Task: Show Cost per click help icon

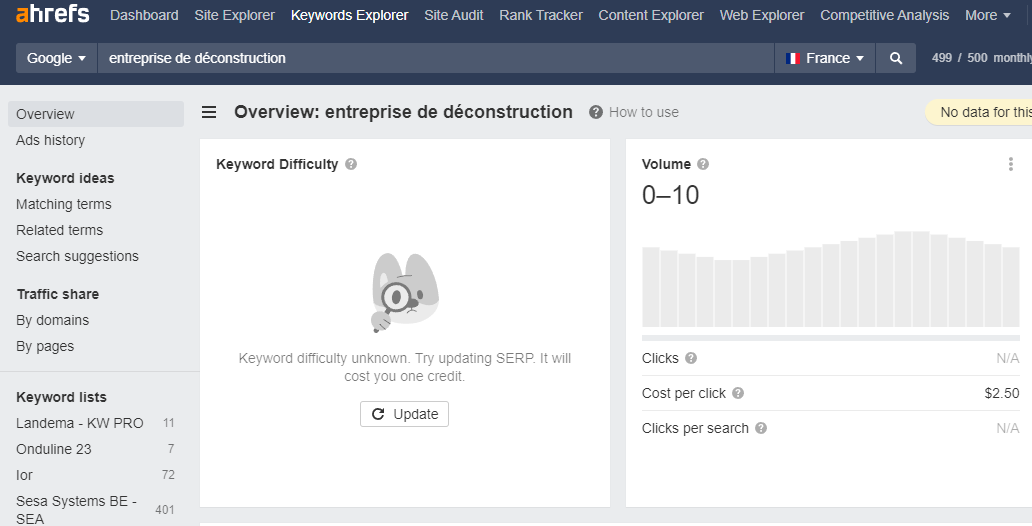Action: pos(738,393)
